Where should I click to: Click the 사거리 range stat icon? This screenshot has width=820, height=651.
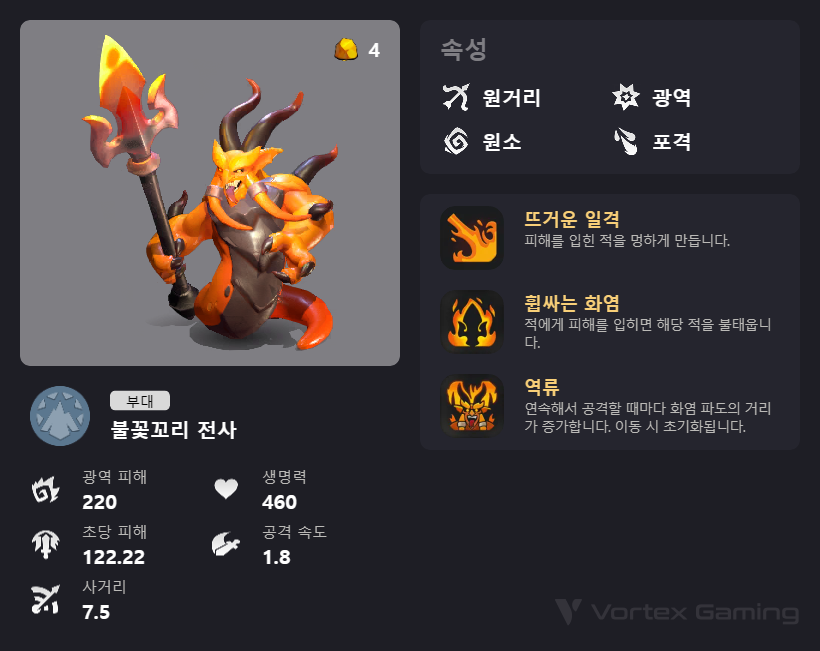tap(45, 599)
